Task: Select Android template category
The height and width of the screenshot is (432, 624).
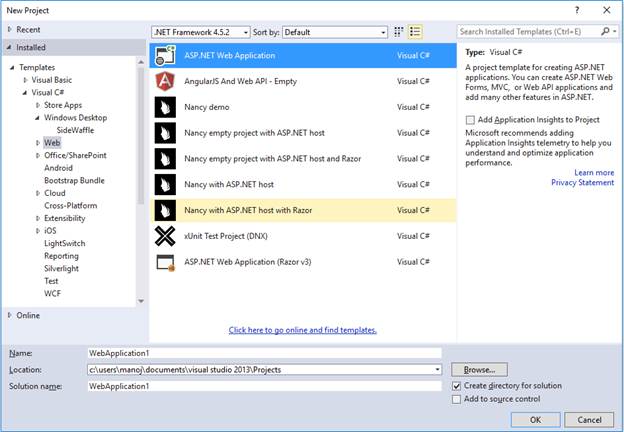Action: pyautogui.click(x=58, y=168)
